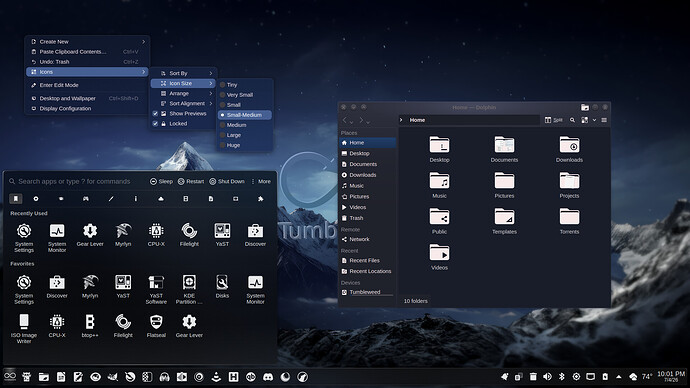
Task: Launch System Monitor from Recently Used
Action: click(x=57, y=238)
